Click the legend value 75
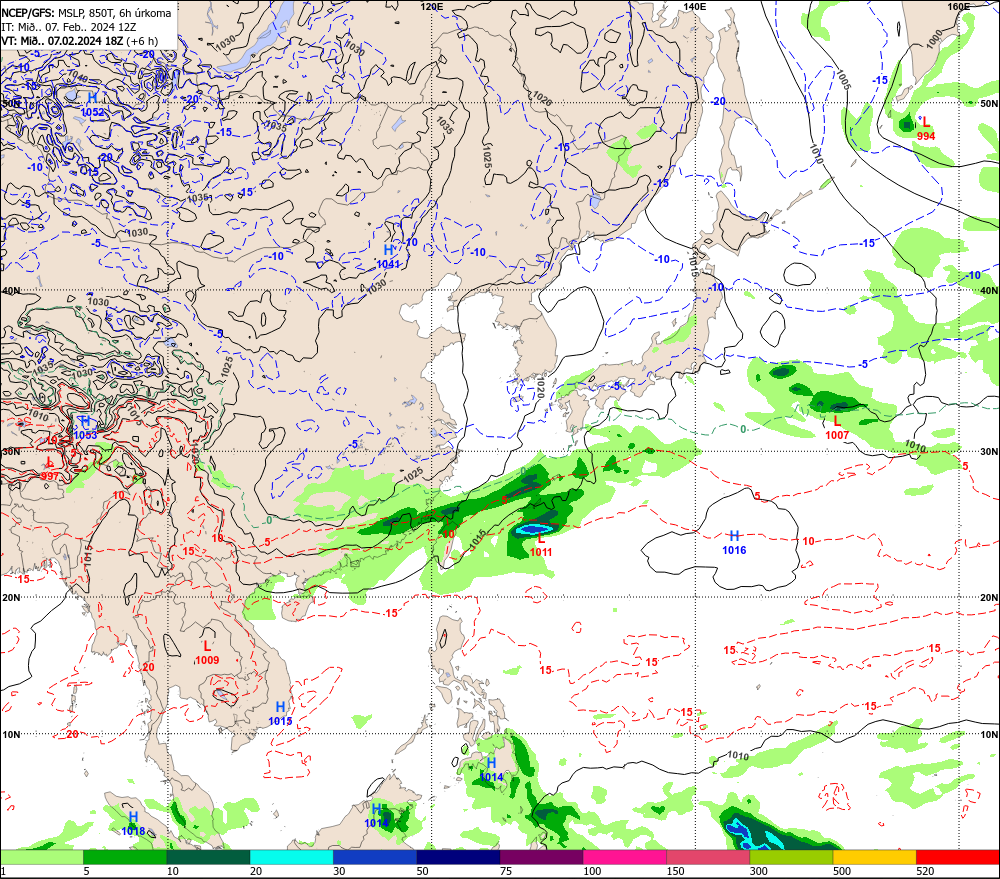 (x=506, y=871)
